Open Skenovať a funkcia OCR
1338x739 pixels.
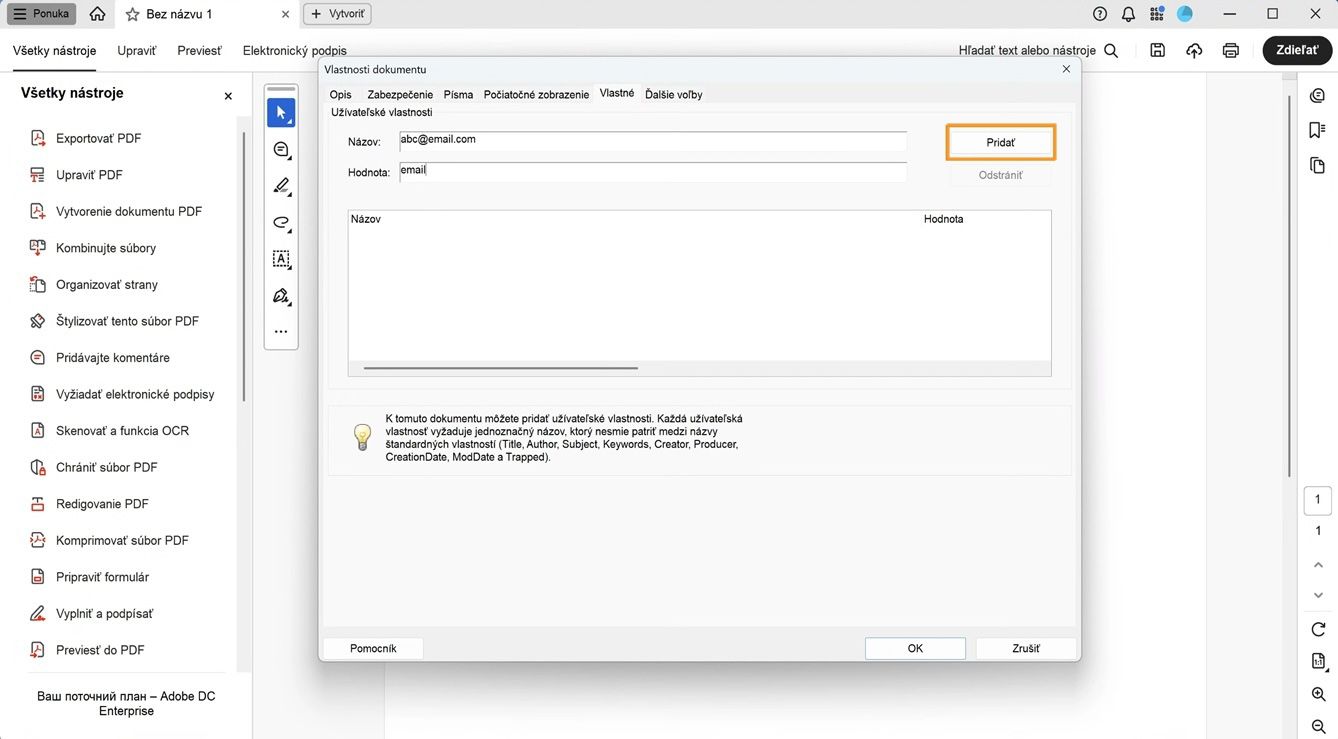point(122,431)
